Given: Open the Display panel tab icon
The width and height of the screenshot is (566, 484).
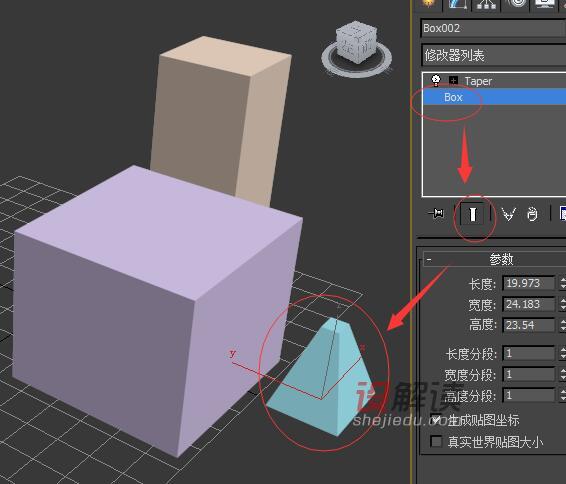Looking at the screenshot, I should 545,4.
